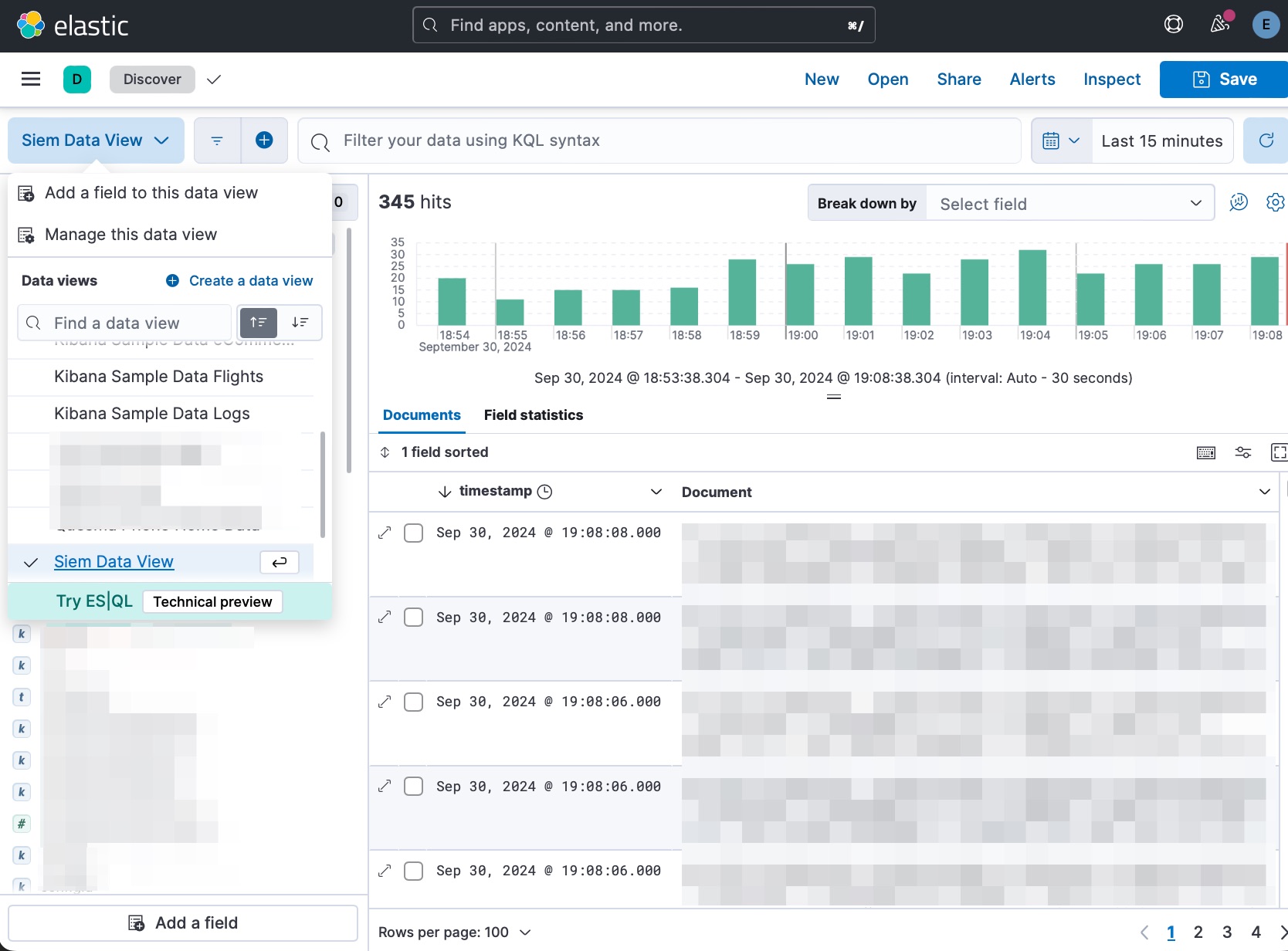Image resolution: width=1288 pixels, height=951 pixels.
Task: Select Kibana Sample Data Flights data view
Action: tap(158, 376)
